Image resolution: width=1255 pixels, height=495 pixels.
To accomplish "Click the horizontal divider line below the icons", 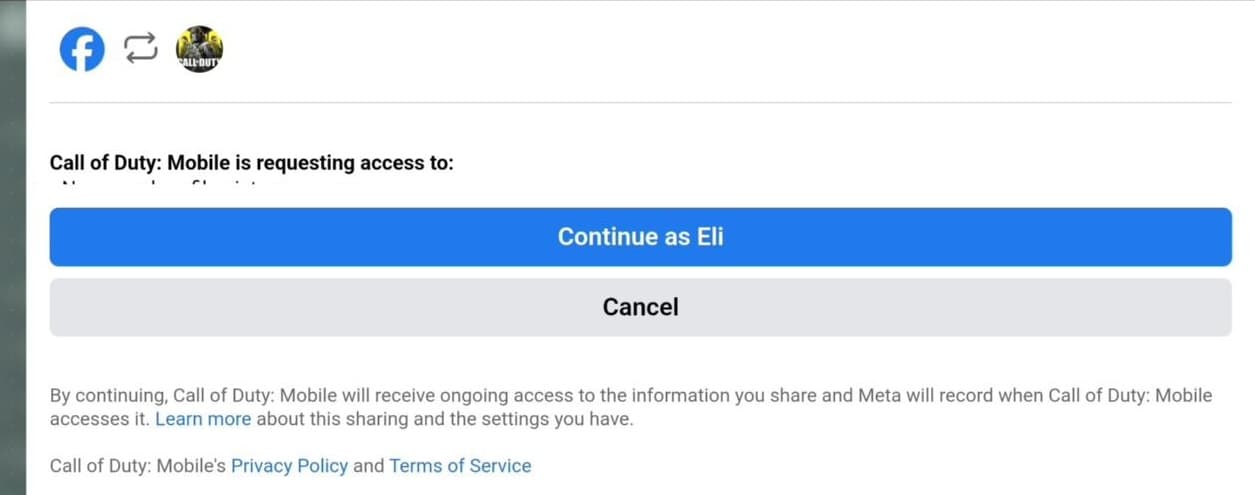I will (x=640, y=102).
